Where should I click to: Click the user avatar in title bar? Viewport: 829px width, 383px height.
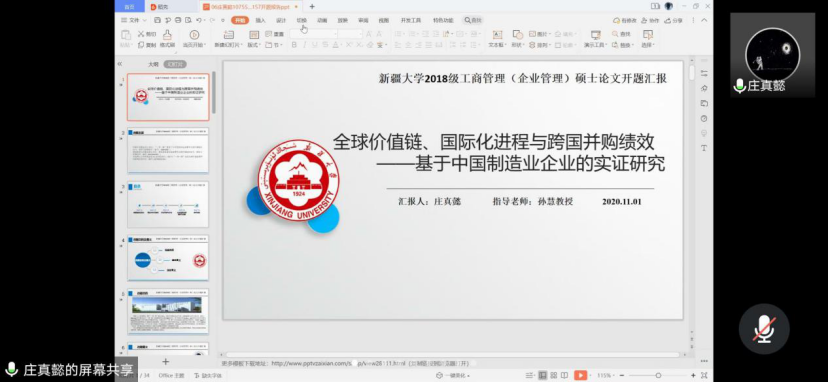tap(669, 6)
